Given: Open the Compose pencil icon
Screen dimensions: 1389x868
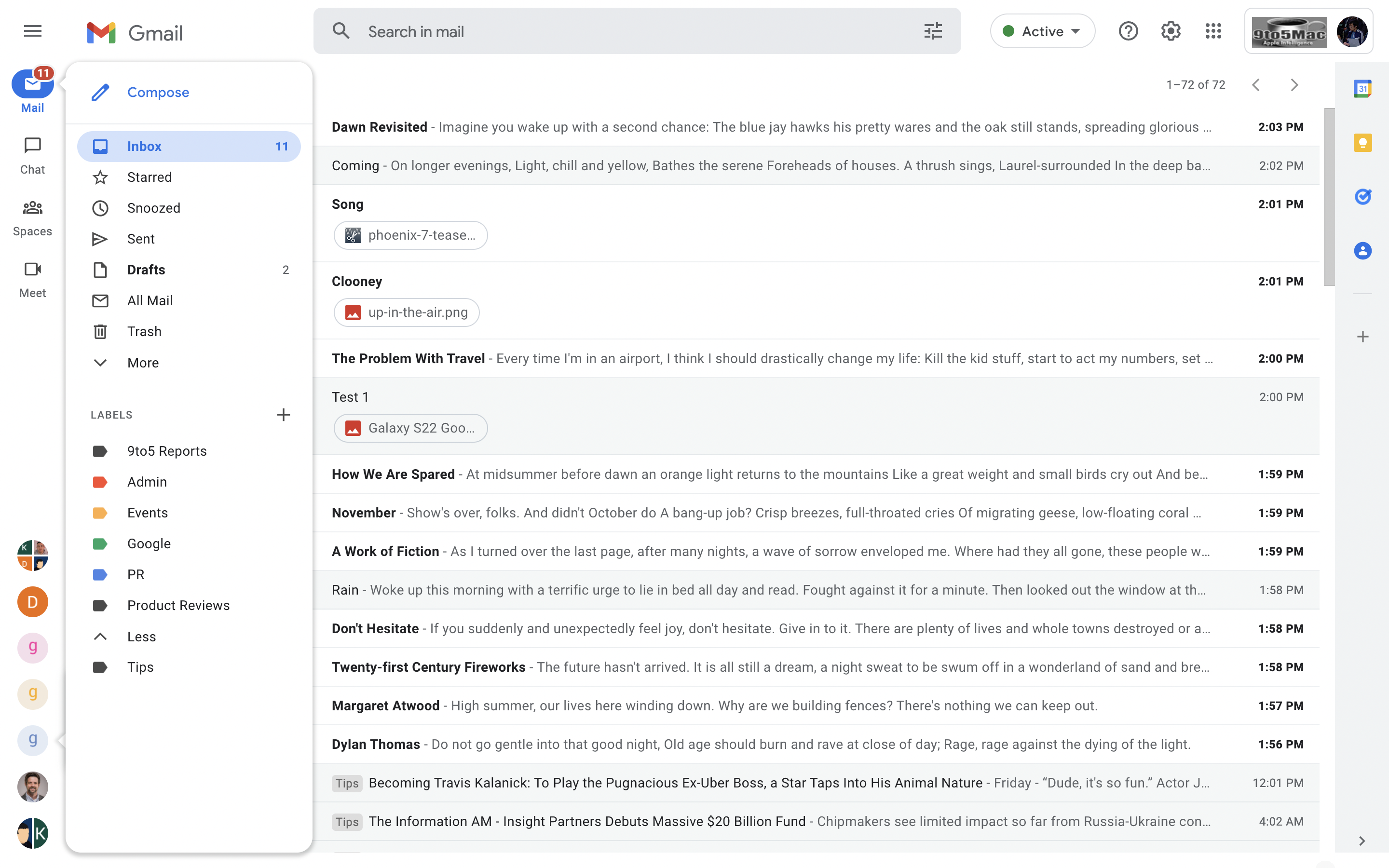Looking at the screenshot, I should [x=100, y=92].
